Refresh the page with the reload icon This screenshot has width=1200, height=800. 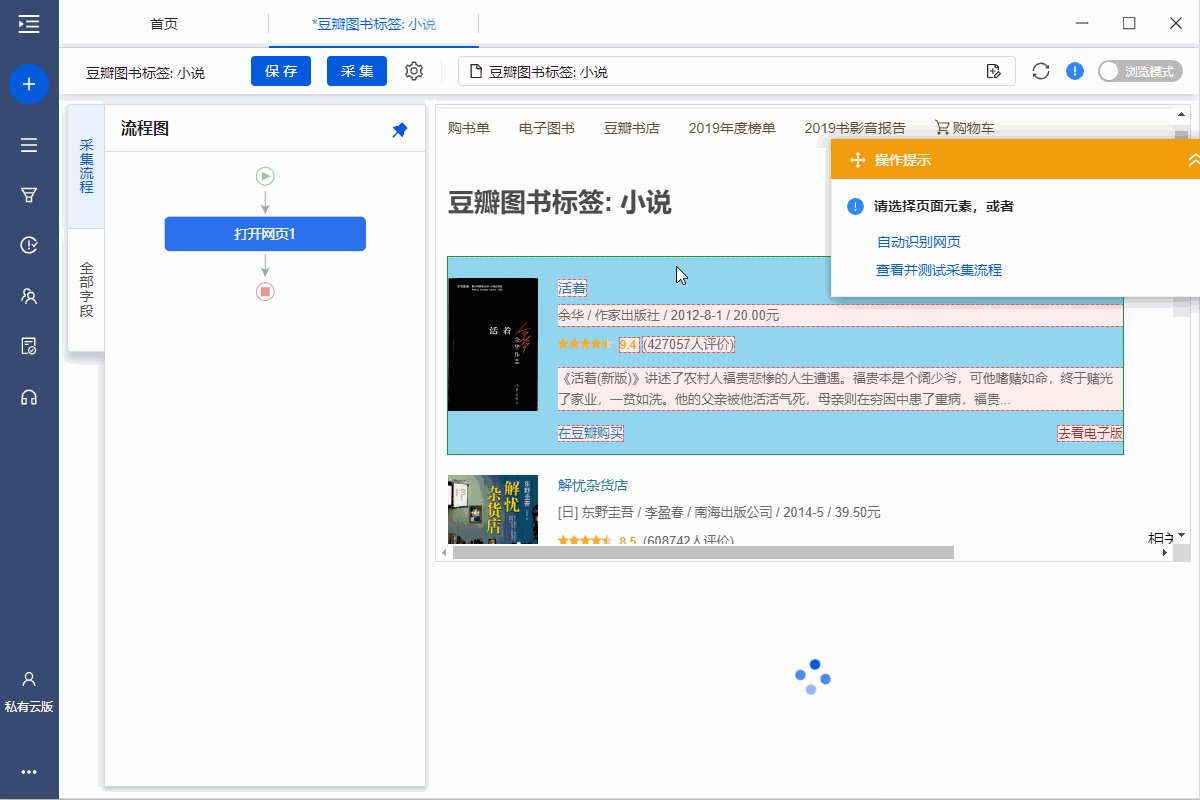(1041, 71)
